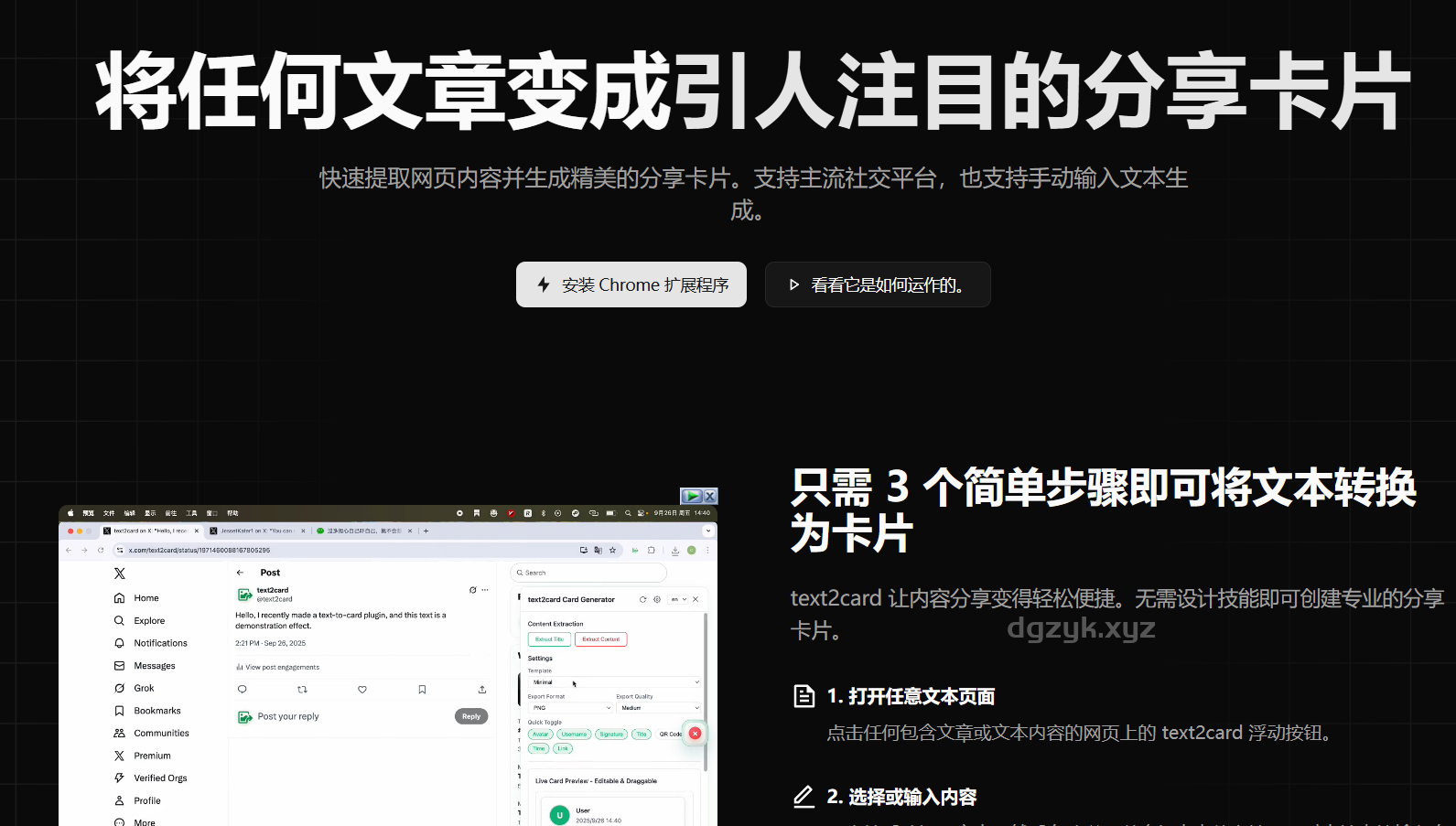Click the Search field on the X page

(x=590, y=573)
